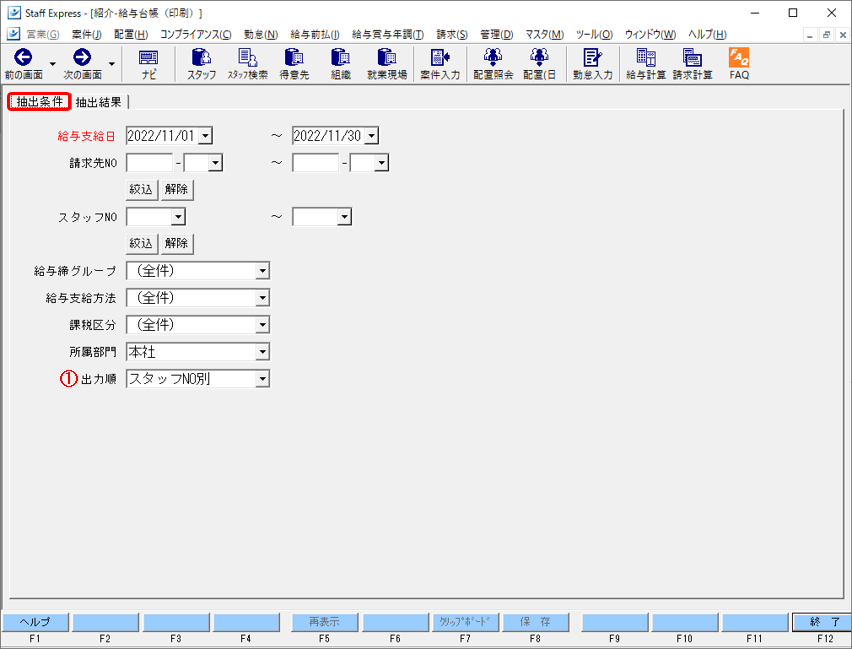Expand the 前の画面 history dropdown arrow
Image resolution: width=852 pixels, height=649 pixels.
53,64
